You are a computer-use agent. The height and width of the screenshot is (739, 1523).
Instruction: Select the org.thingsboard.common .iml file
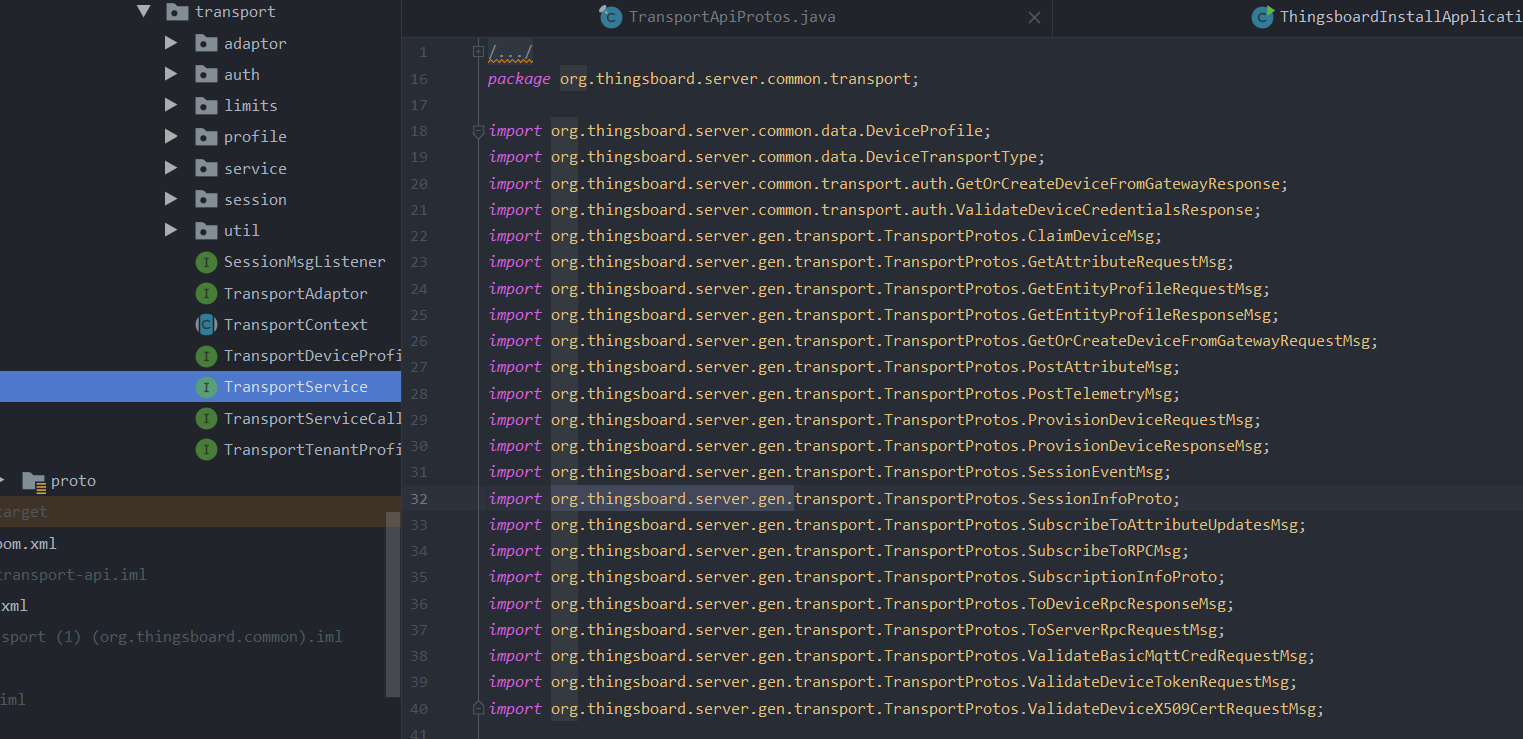pos(171,637)
